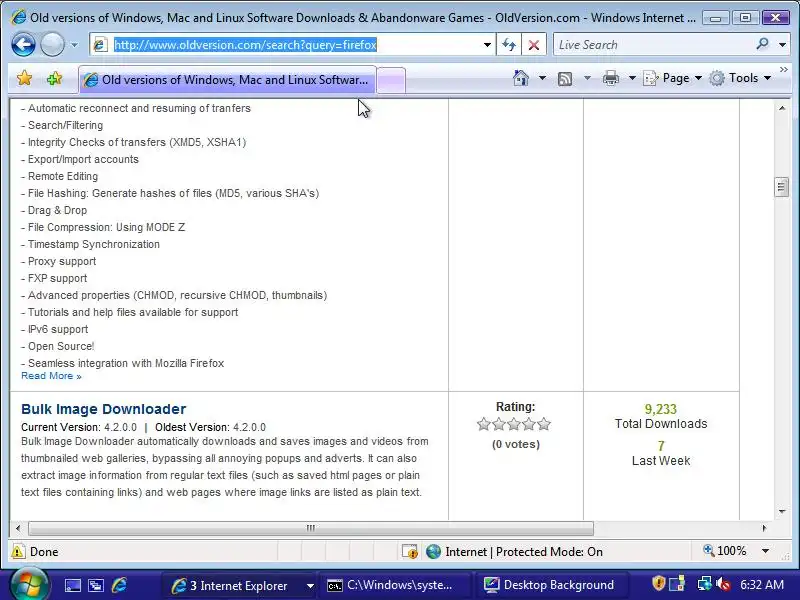The width and height of the screenshot is (800, 600).
Task: Click the vertical scrollbar up arrow
Action: [x=782, y=108]
